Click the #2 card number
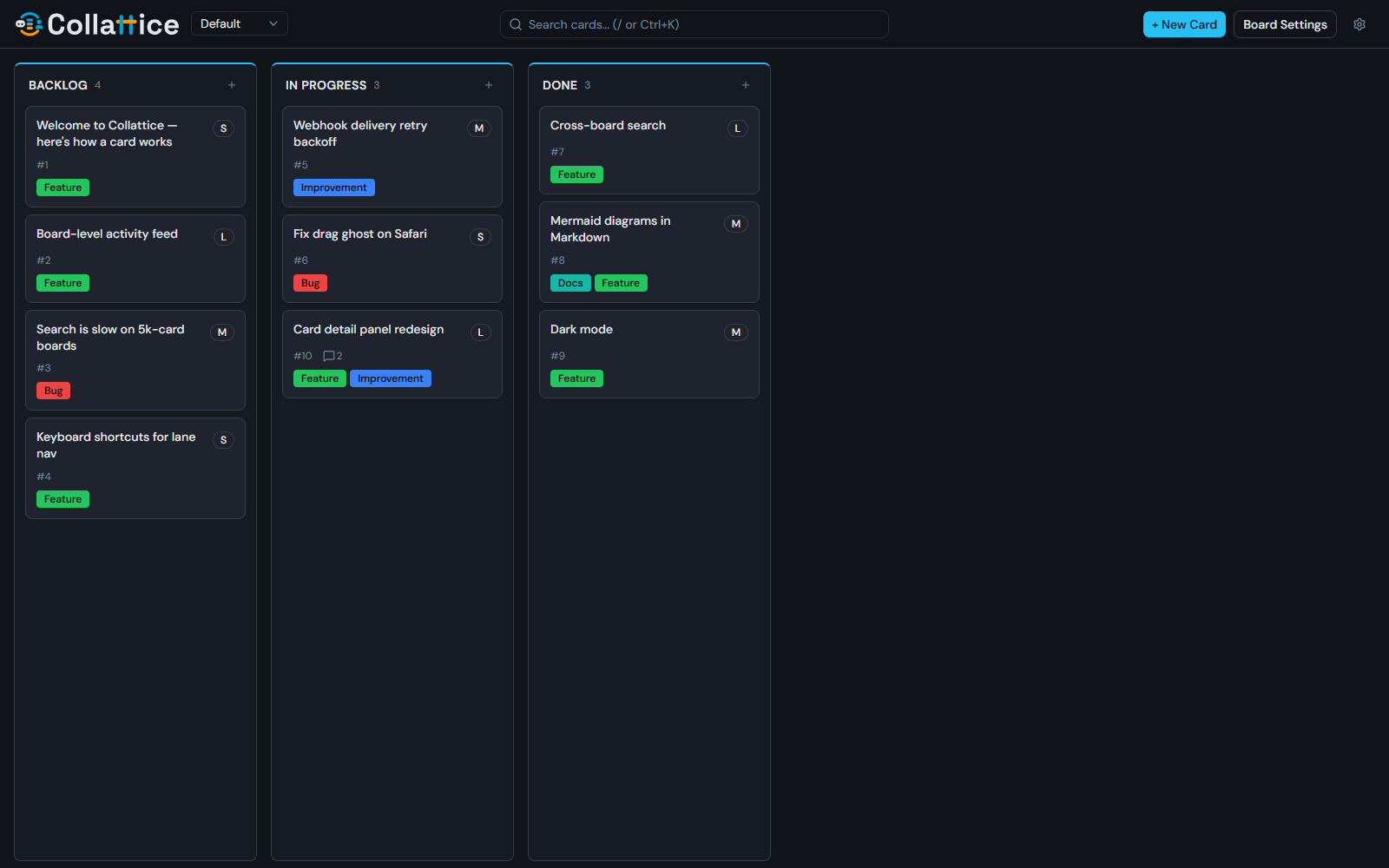Viewport: 1389px width, 868px height. tap(43, 260)
